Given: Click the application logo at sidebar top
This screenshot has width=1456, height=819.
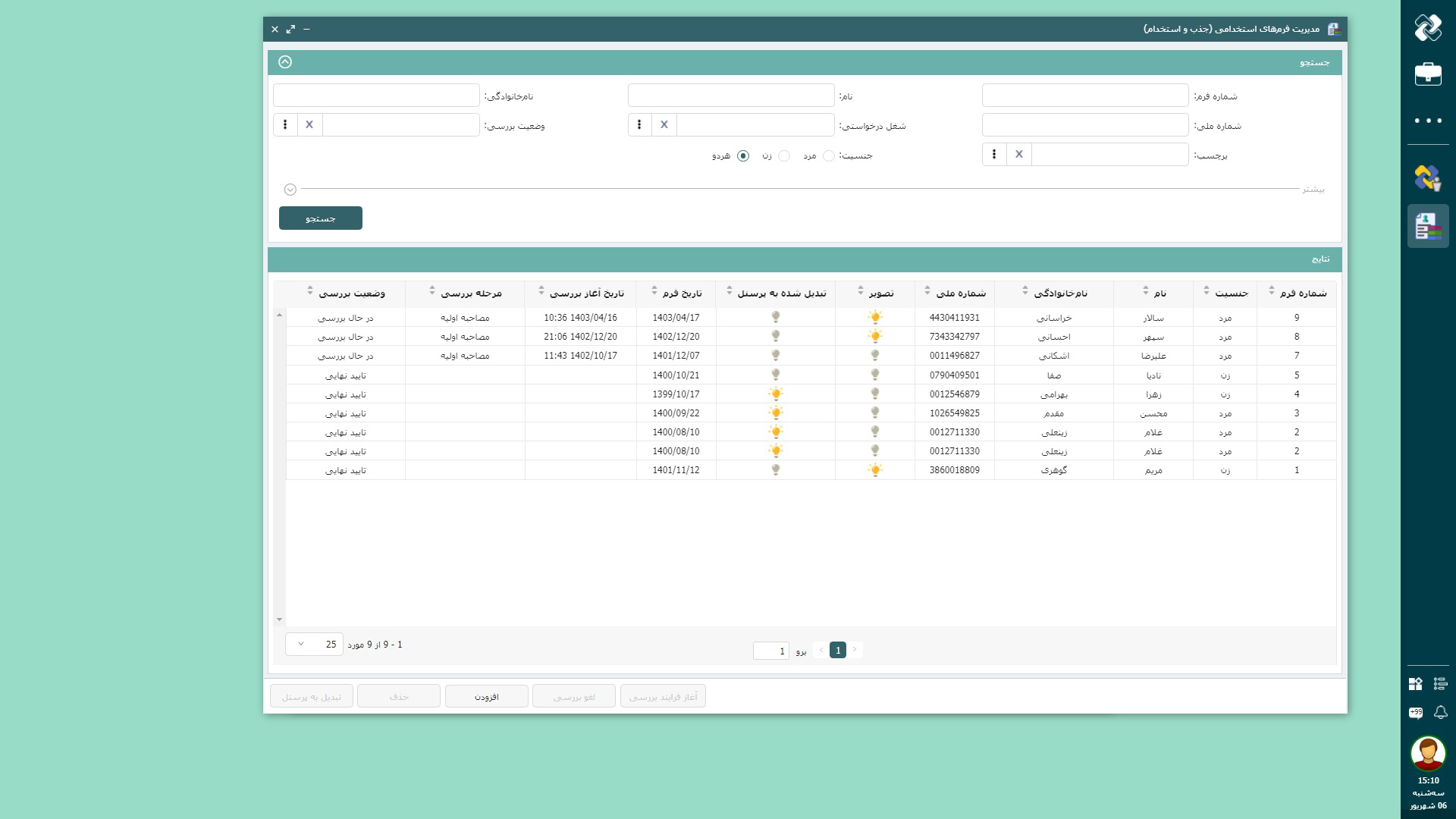Looking at the screenshot, I should (x=1428, y=28).
